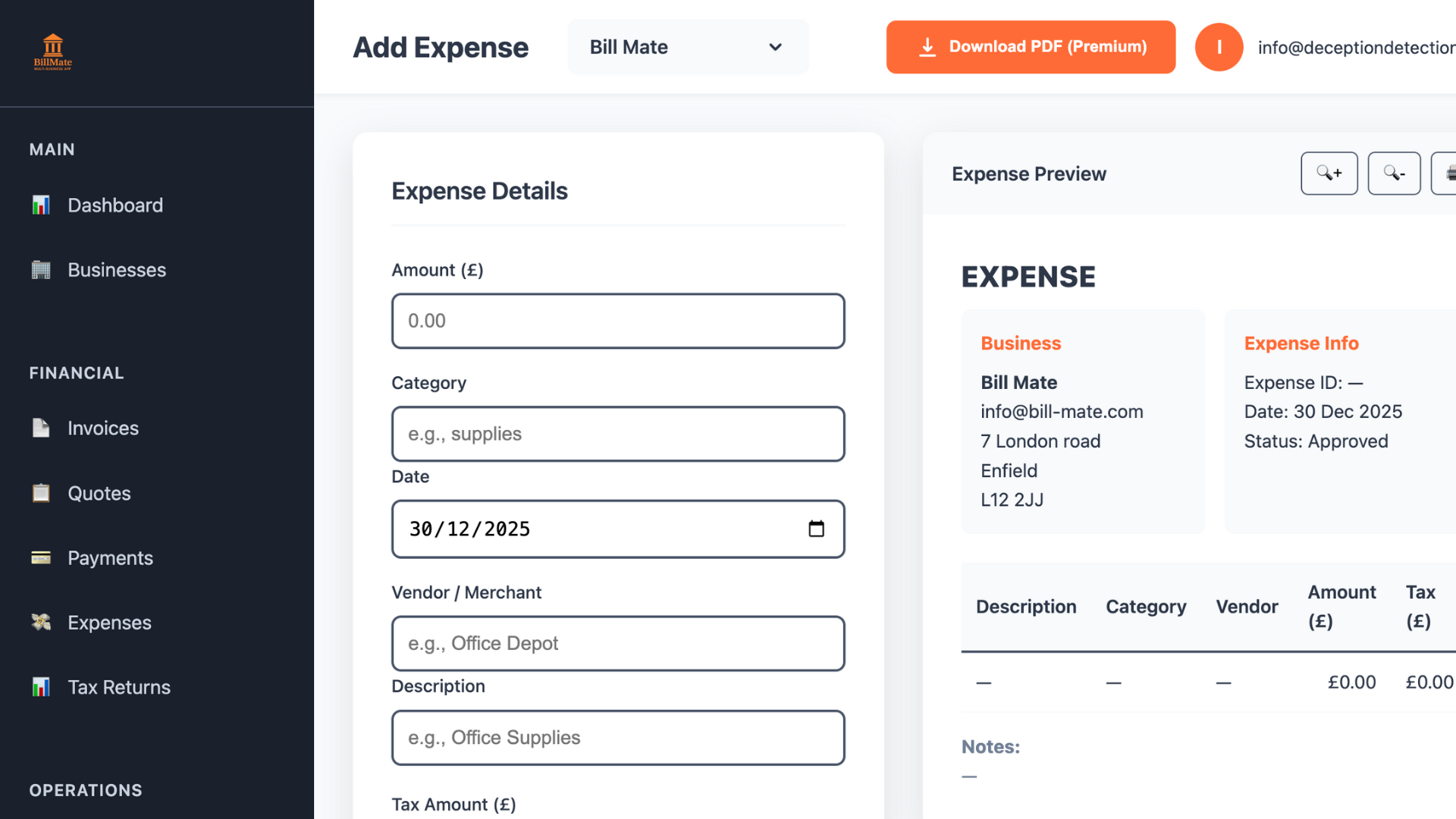Screen dimensions: 1456x819
Task: Expand the business selector chevron
Action: pyautogui.click(x=775, y=47)
